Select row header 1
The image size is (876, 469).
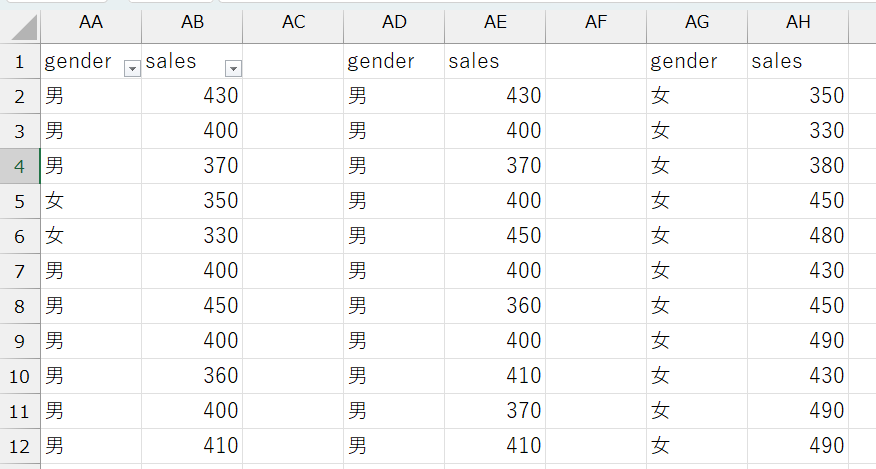click(x=19, y=61)
